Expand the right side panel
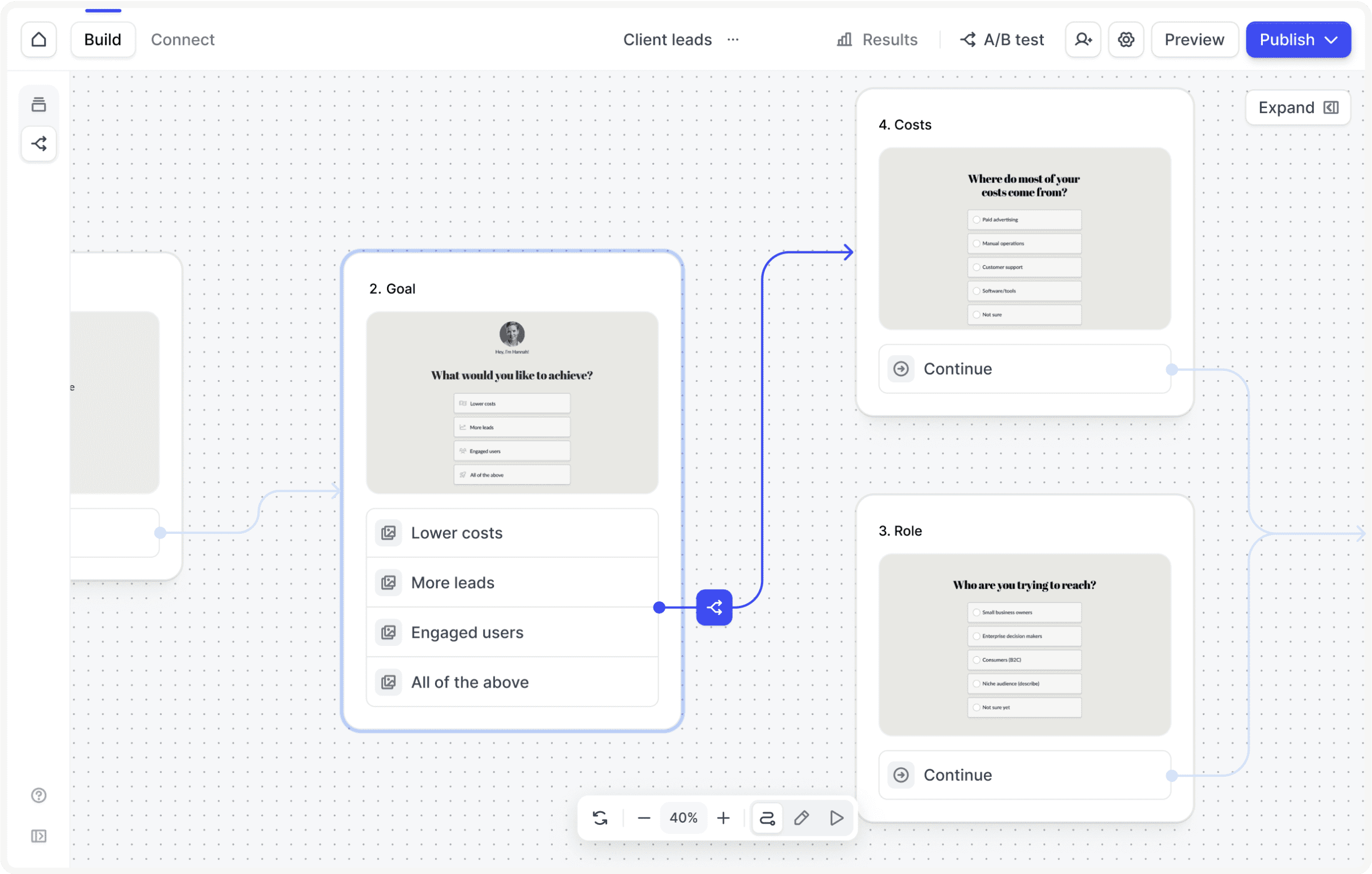The width and height of the screenshot is (1372, 874). click(x=1298, y=107)
